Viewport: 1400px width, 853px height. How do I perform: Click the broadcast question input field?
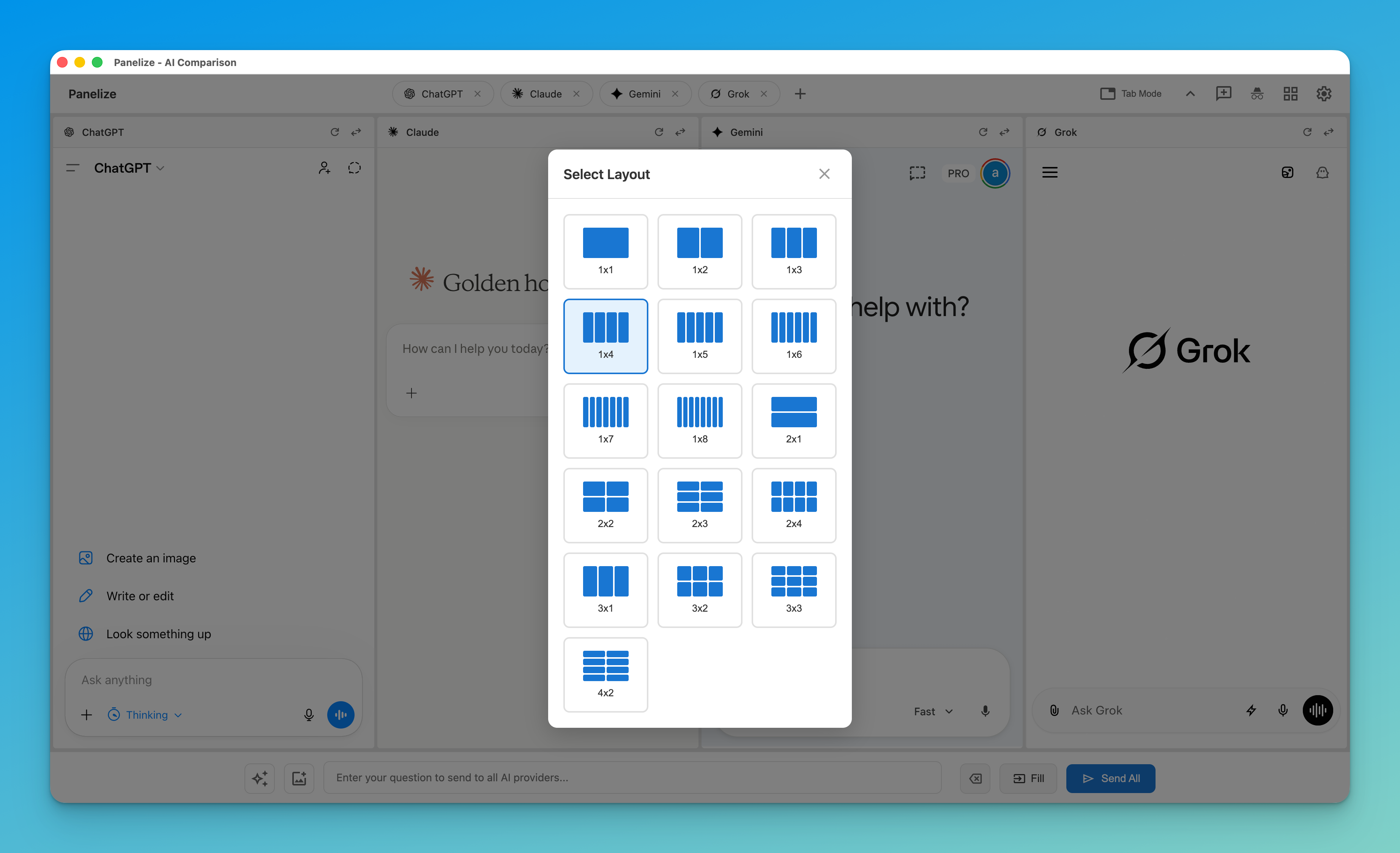632,777
